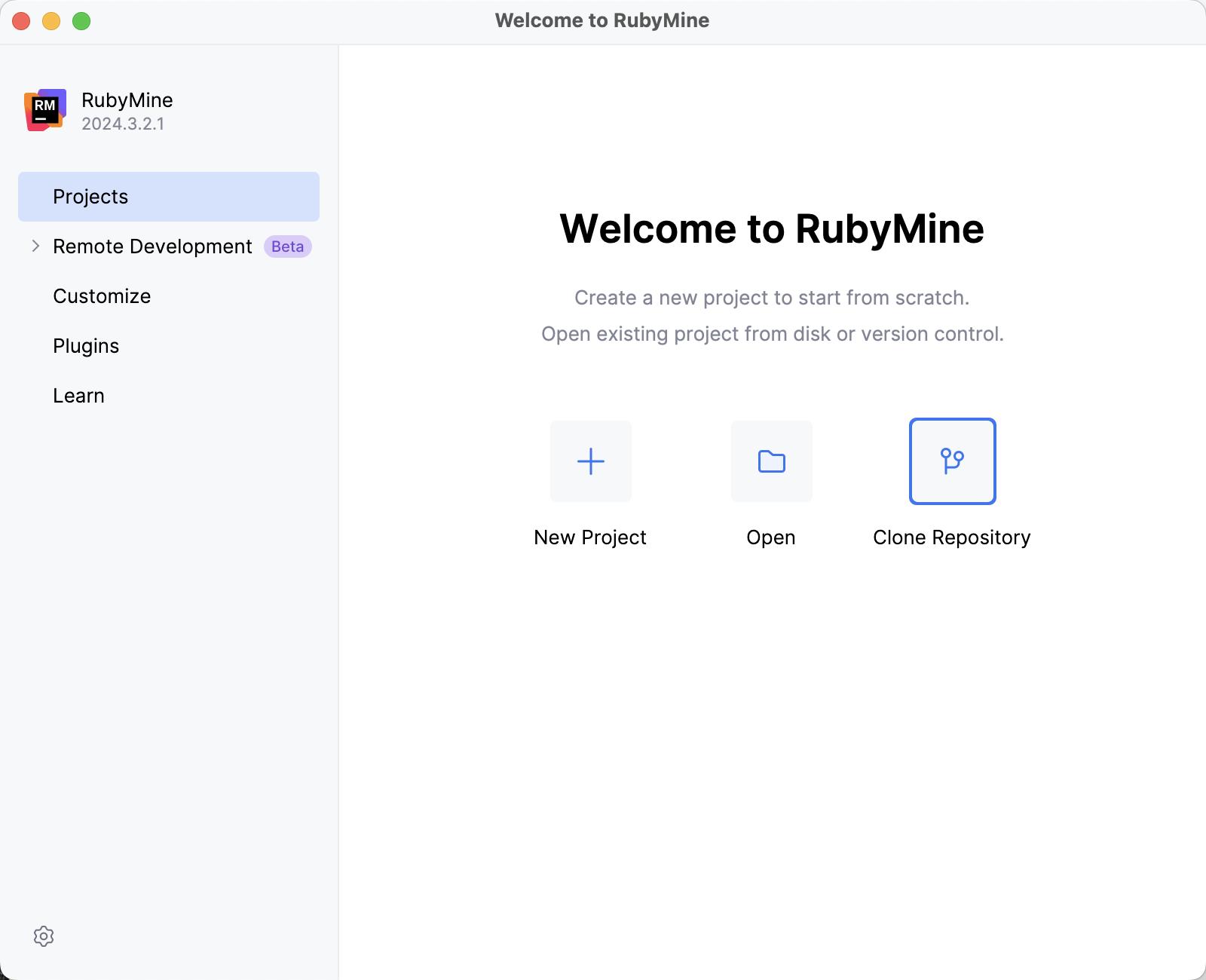This screenshot has width=1206, height=980.
Task: Click the RubyMine version number 2024.3.2.1
Action: pos(122,124)
